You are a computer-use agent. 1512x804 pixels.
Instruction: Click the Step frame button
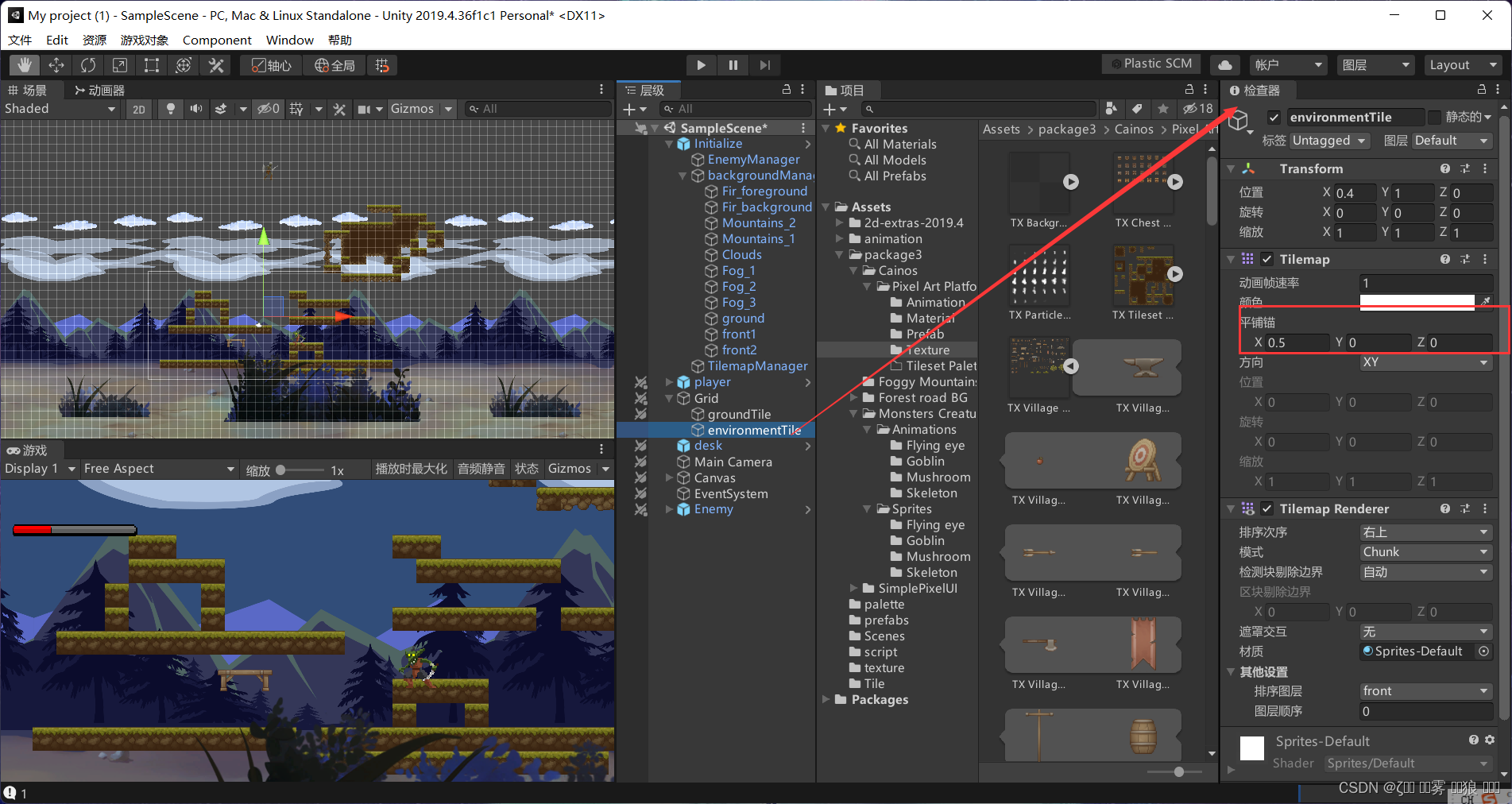[764, 65]
